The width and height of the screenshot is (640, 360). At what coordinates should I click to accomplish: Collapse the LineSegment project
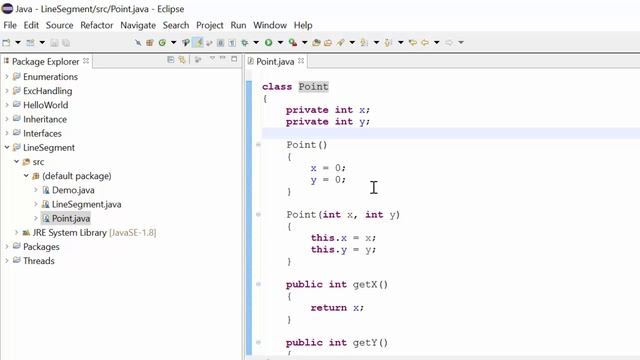click(x=7, y=147)
